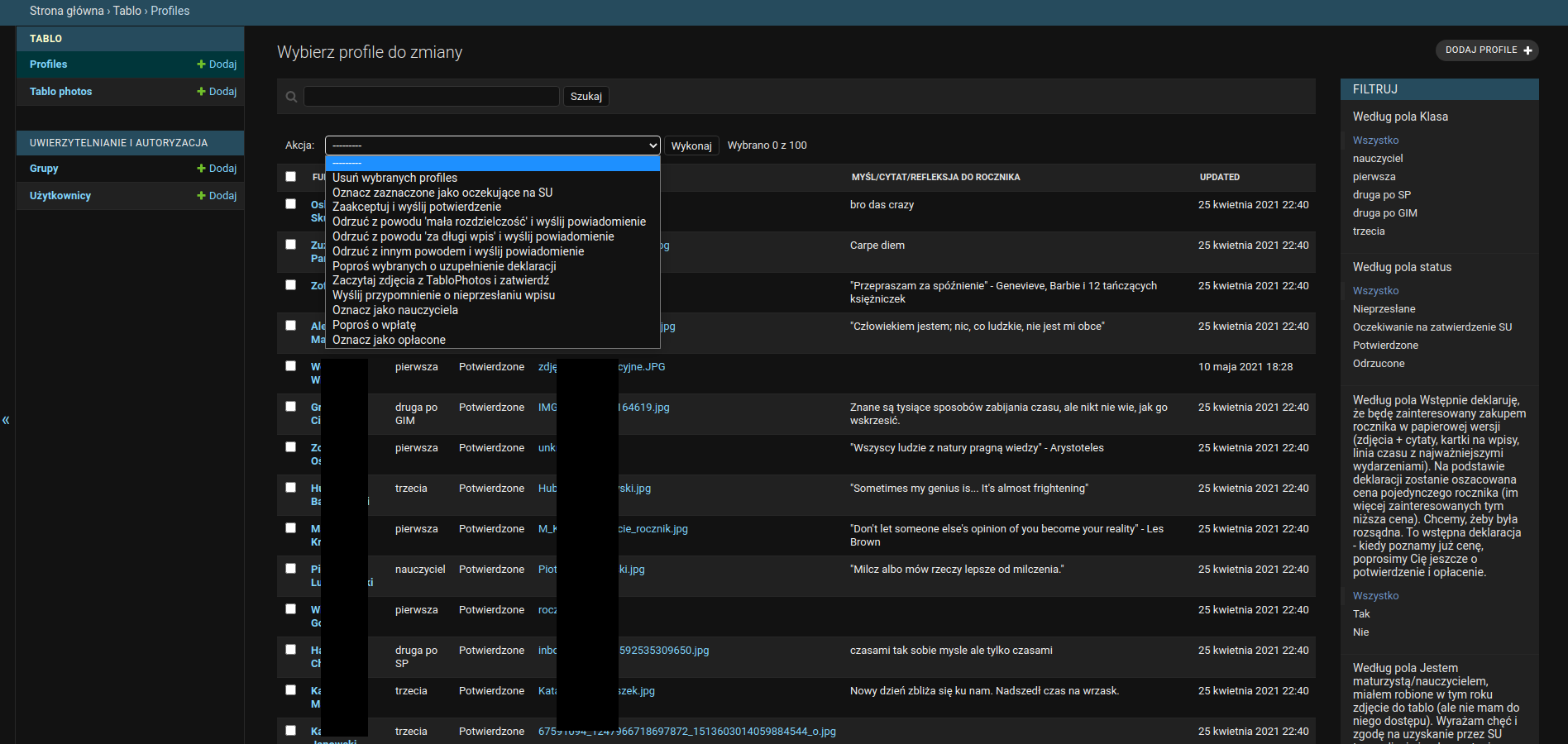This screenshot has height=744, width=1568.
Task: Filter class by nauczyciel
Action: click(1378, 159)
